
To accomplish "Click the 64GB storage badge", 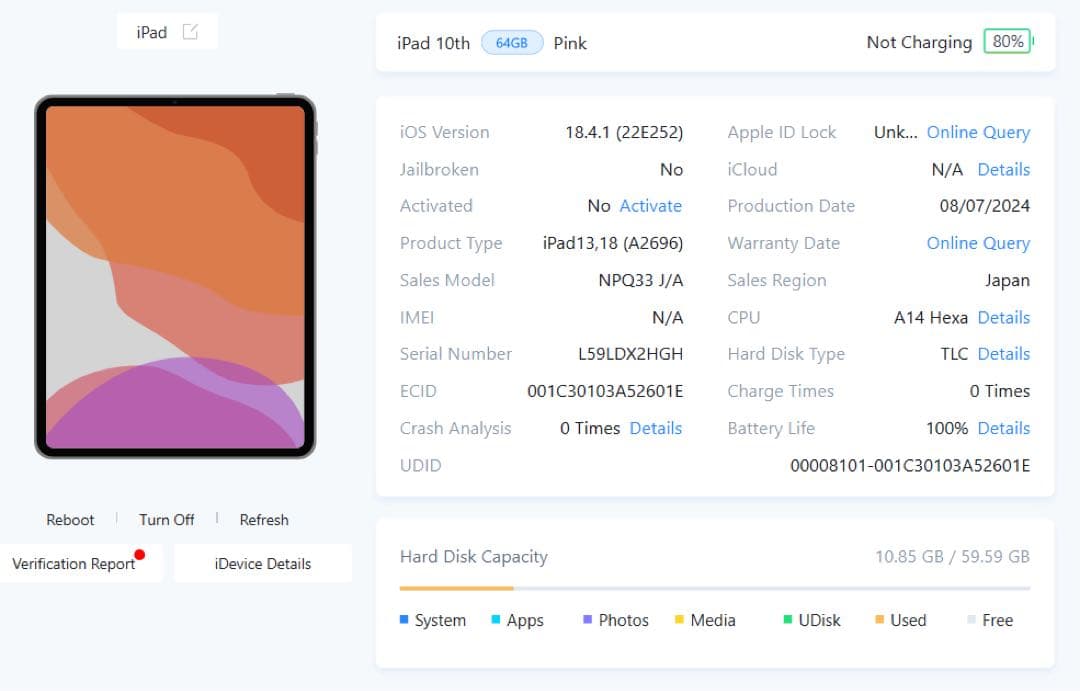I will click(x=512, y=42).
